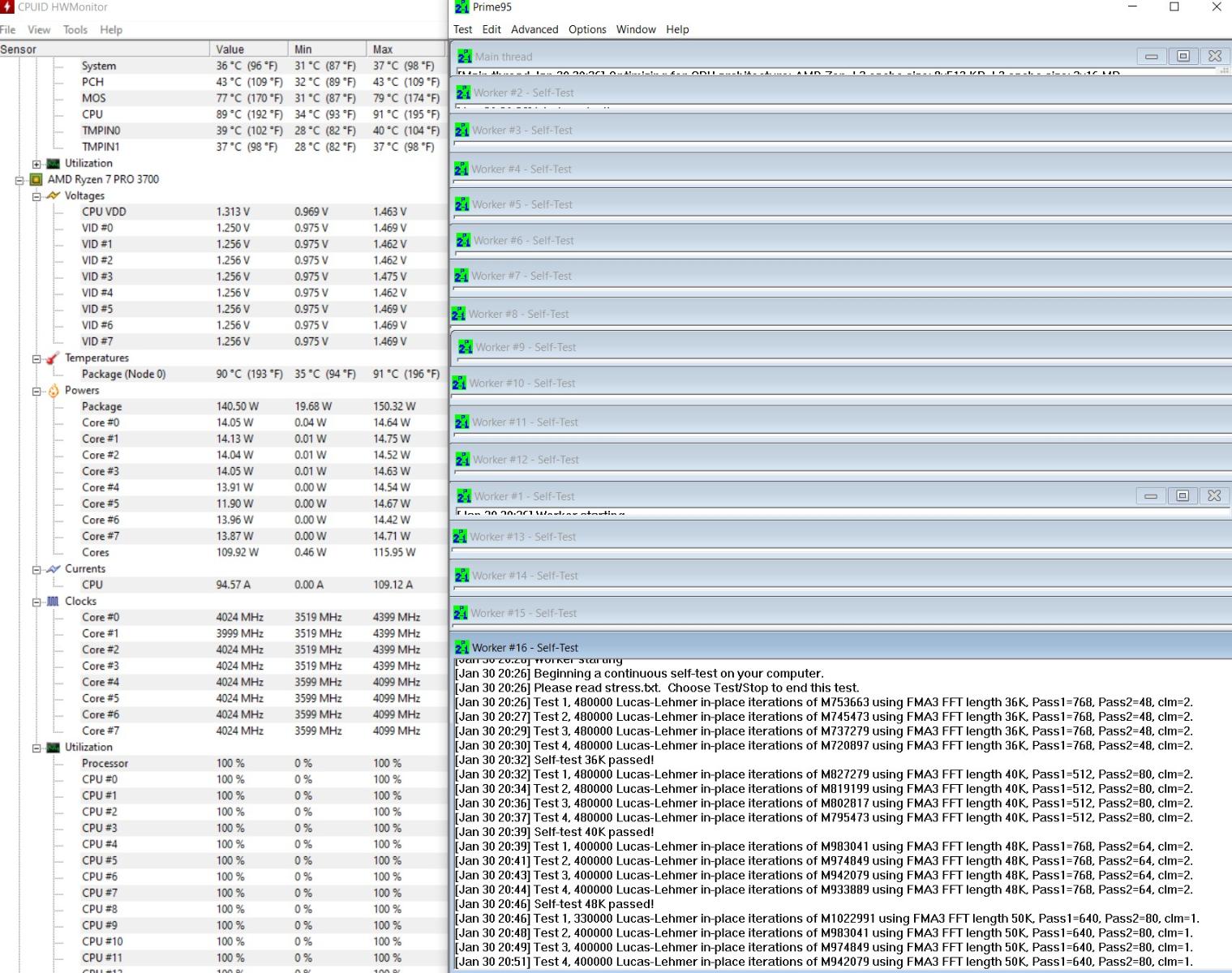
Task: Click the Worker #10 window icon
Action: tap(459, 383)
